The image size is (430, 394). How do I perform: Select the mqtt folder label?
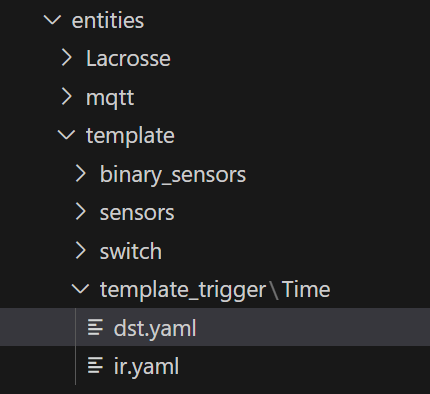point(110,98)
